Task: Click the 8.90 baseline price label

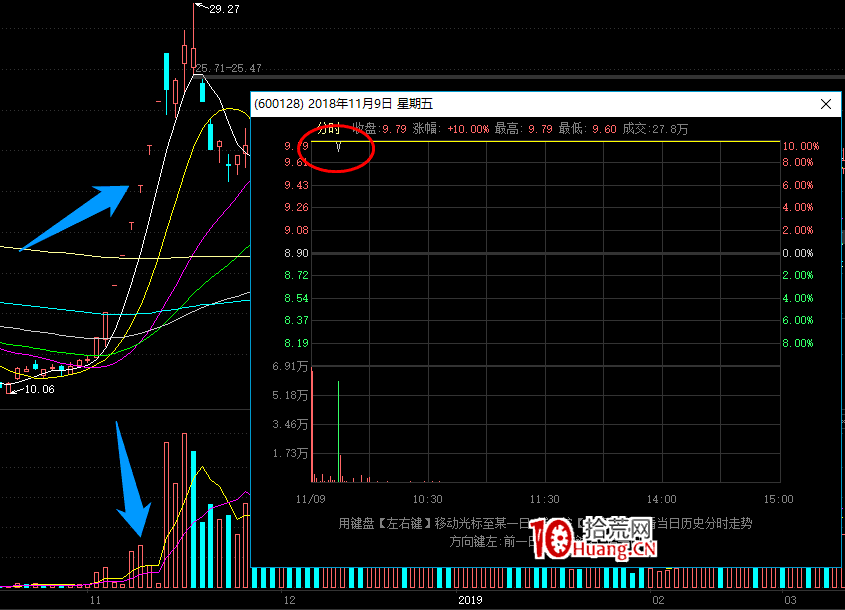Action: (x=295, y=254)
